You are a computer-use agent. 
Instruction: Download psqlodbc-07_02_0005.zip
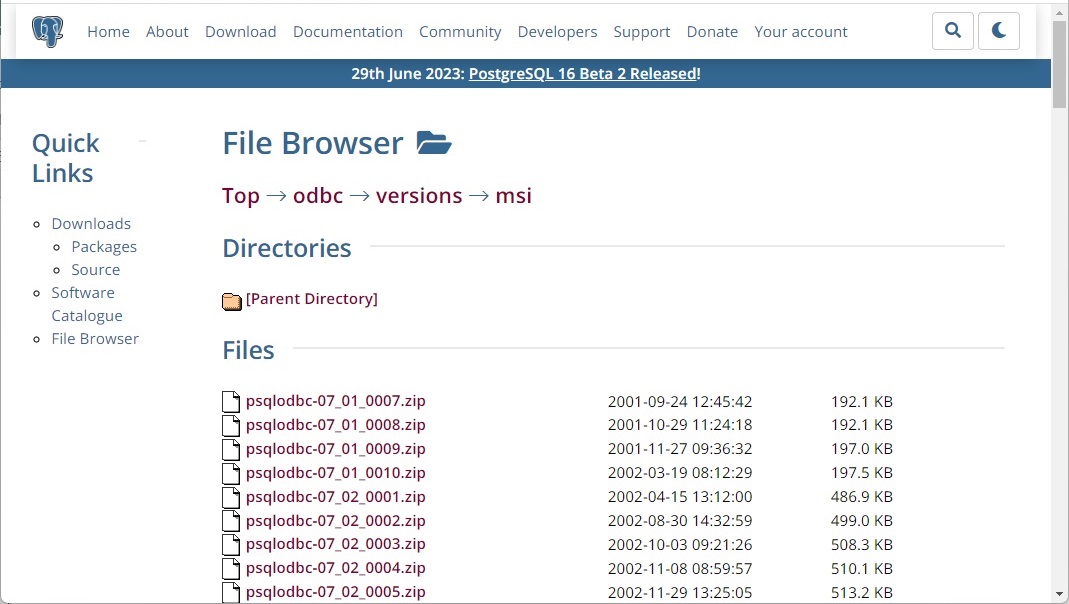(335, 592)
